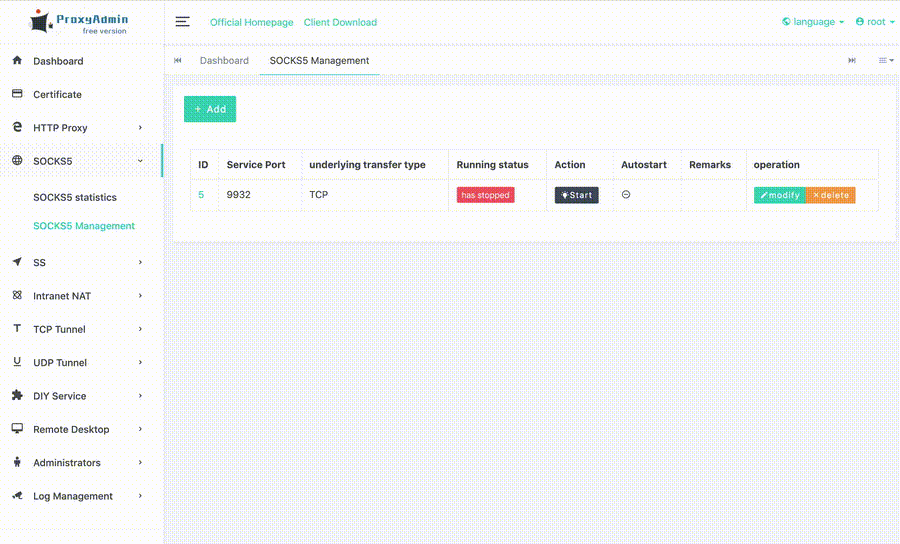This screenshot has height=544, width=900.
Task: Open the tab options dropdown
Action: tap(886, 60)
